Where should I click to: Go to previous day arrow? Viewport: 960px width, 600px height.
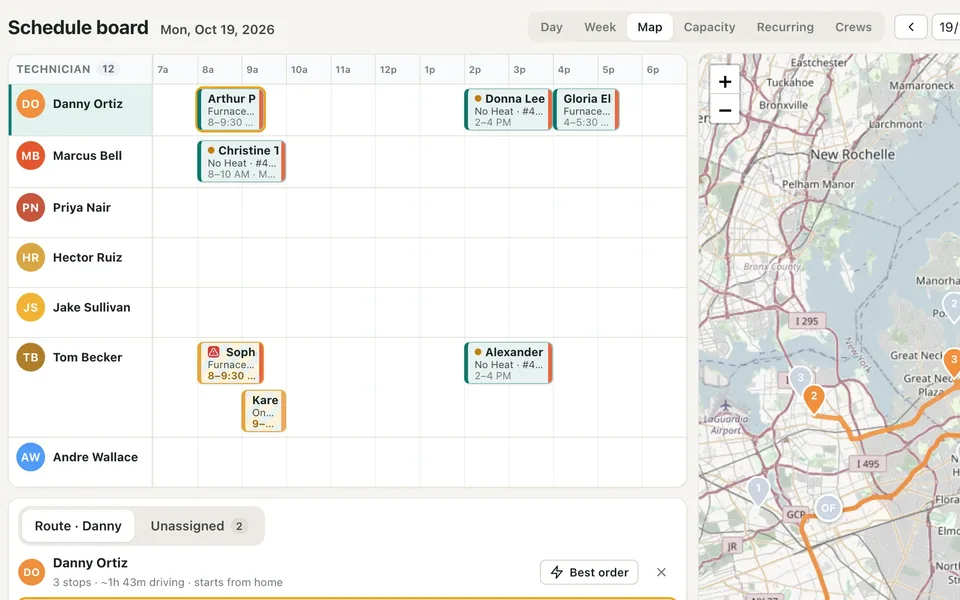coord(910,27)
